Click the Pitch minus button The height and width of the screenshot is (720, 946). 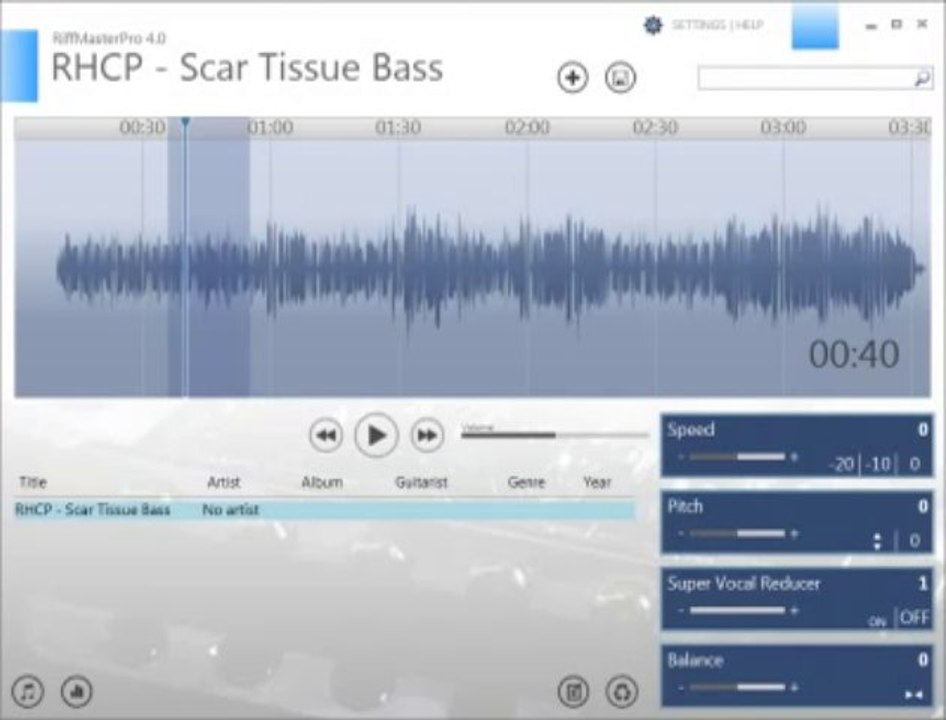coord(681,534)
